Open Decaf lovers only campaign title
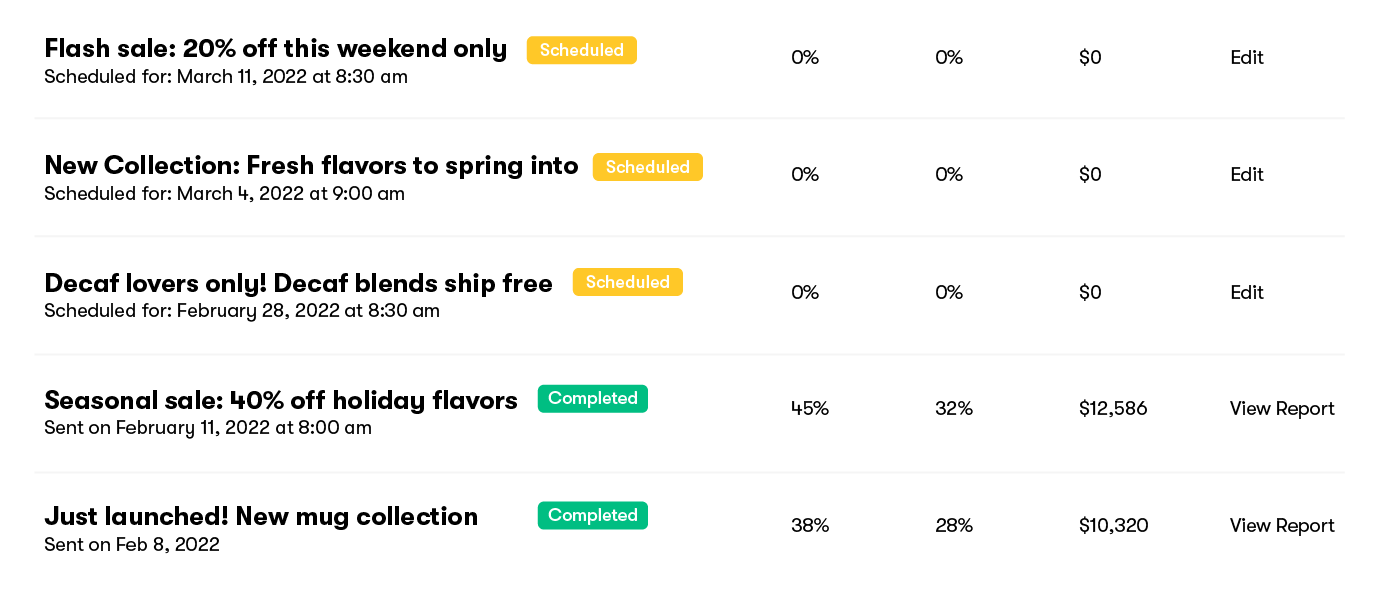 tap(299, 283)
